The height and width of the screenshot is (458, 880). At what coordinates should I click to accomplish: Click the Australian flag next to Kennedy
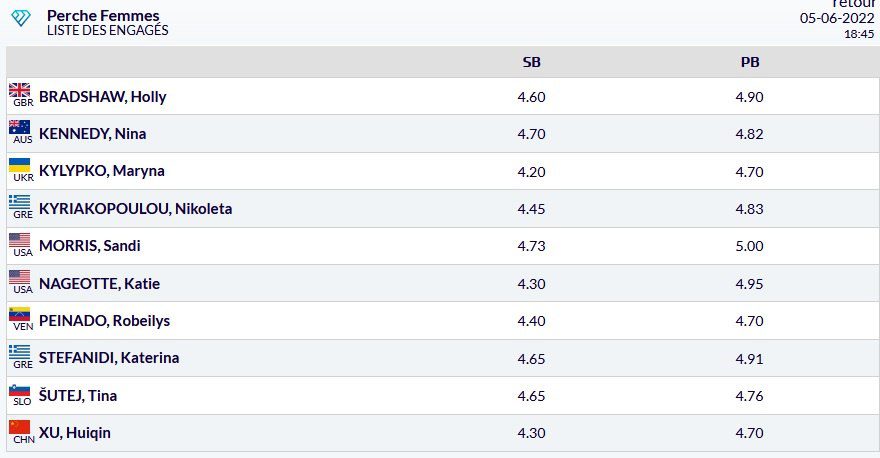20,127
